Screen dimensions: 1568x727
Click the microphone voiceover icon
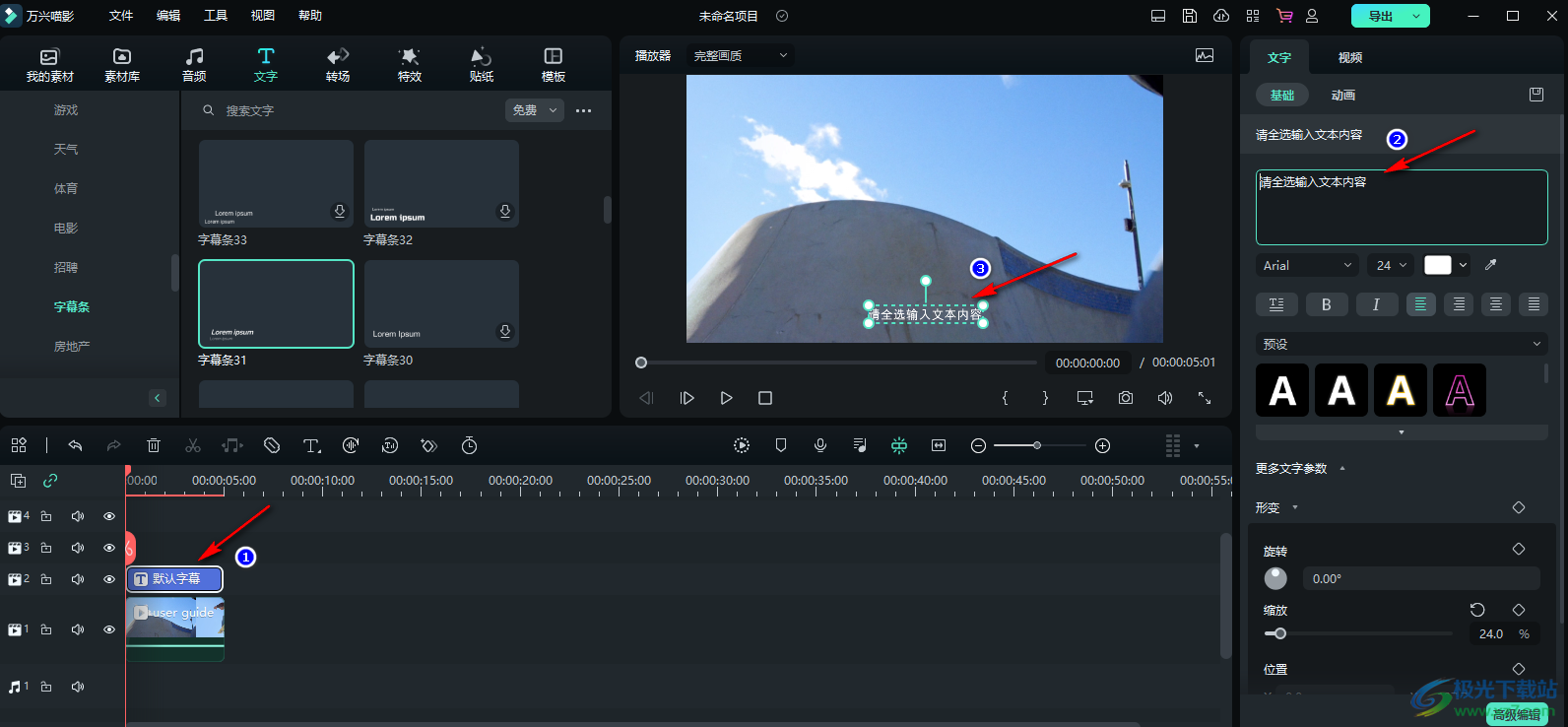[x=820, y=446]
